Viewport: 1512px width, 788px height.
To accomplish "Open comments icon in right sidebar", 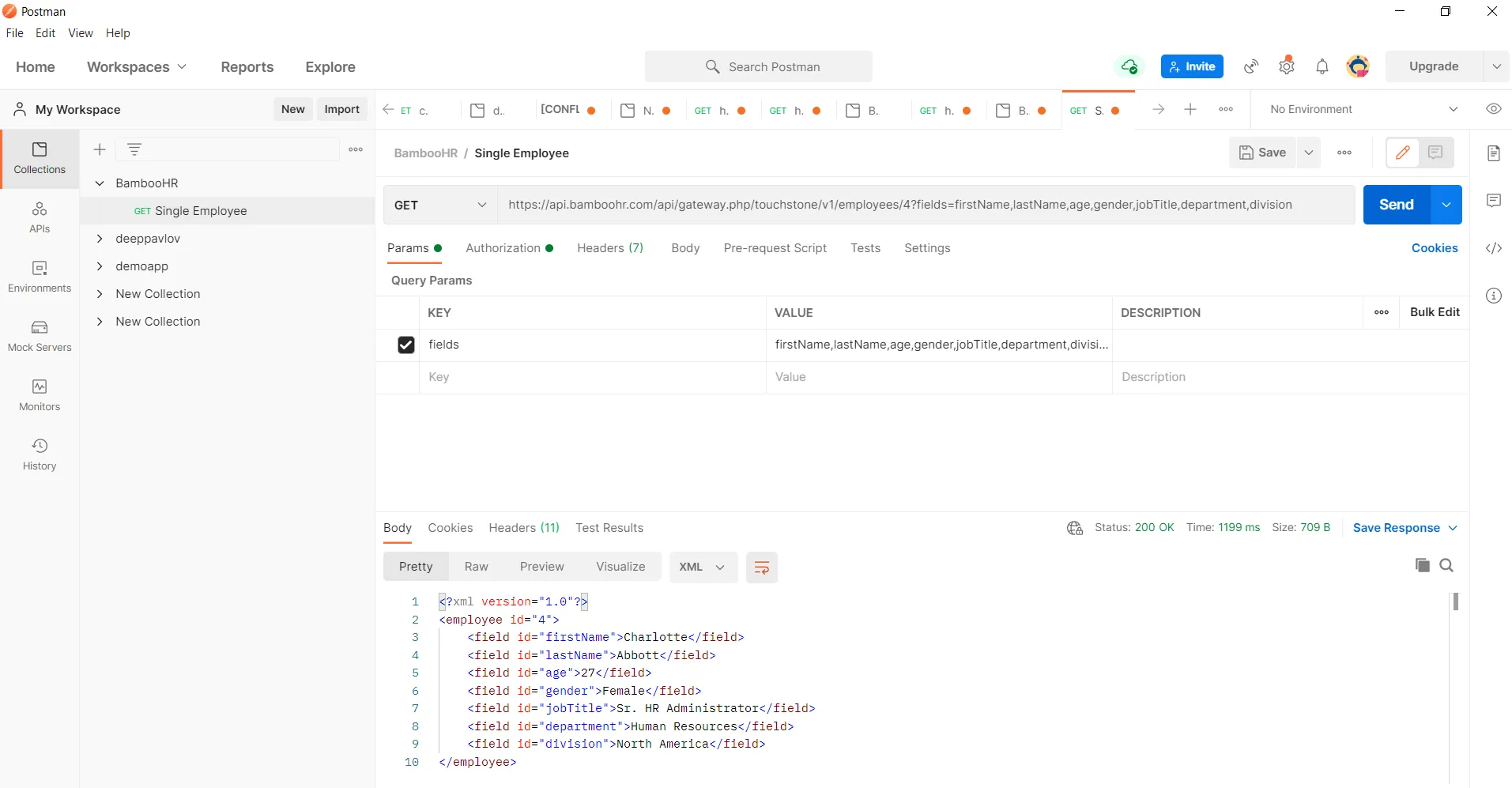I will coord(1493,201).
